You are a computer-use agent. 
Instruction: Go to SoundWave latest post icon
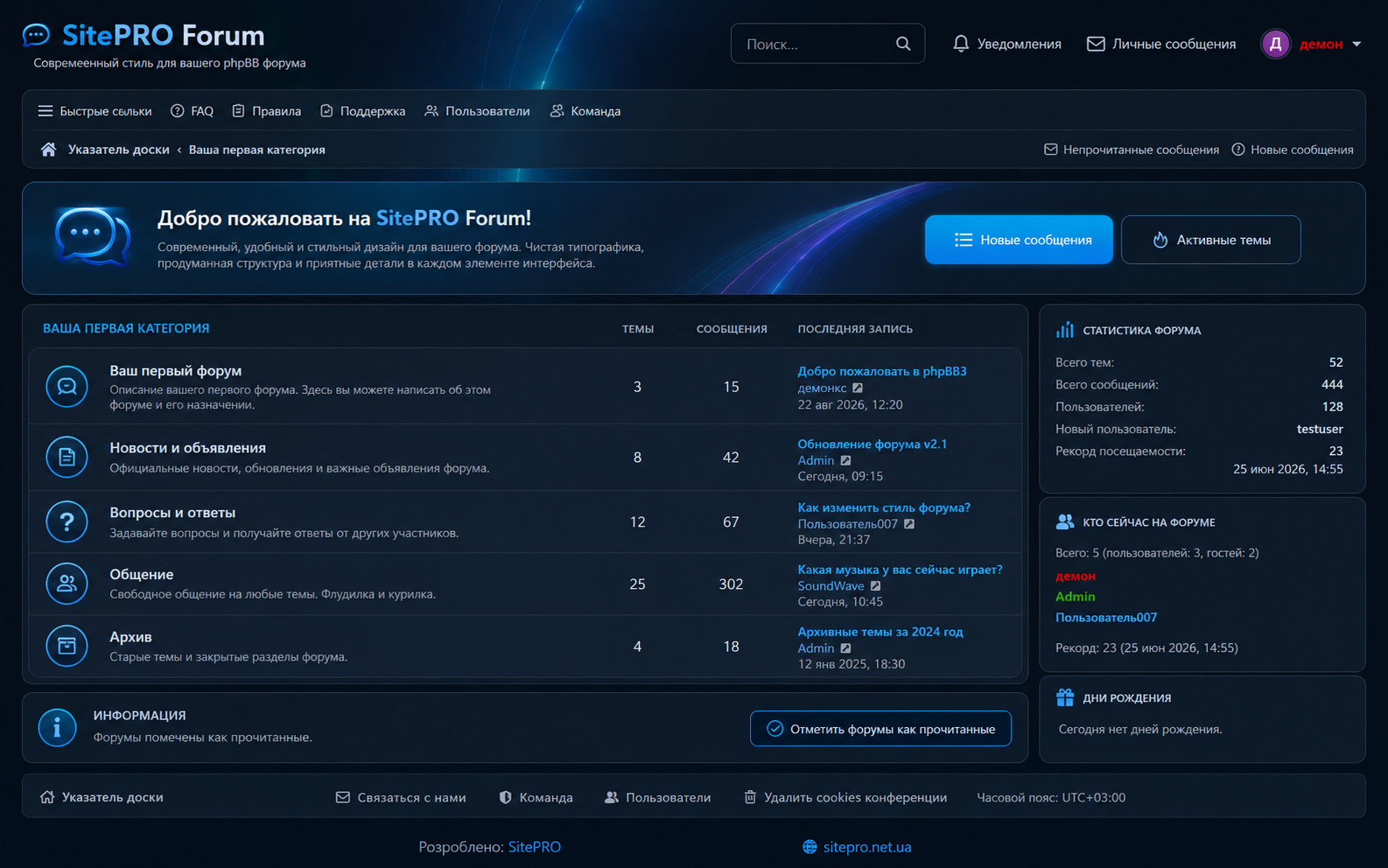[875, 586]
